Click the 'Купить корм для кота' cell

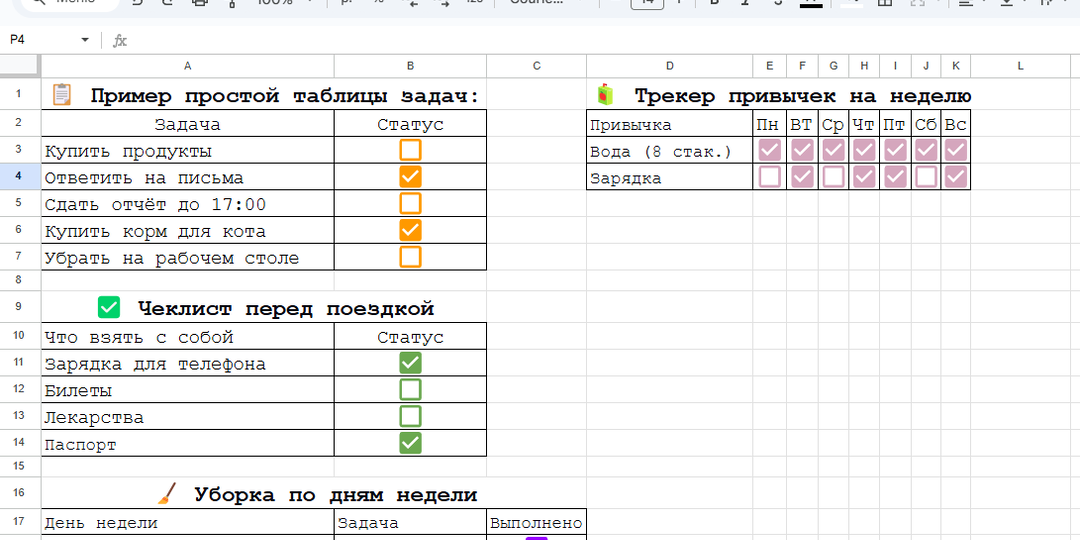tap(187, 231)
